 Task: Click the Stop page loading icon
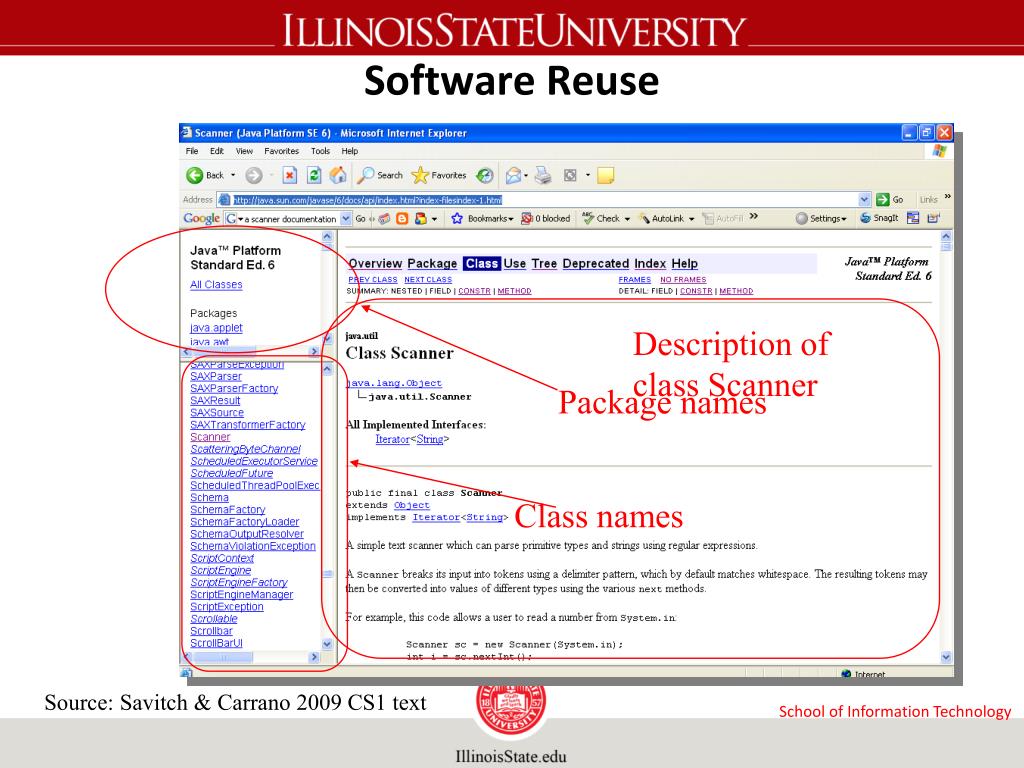289,175
